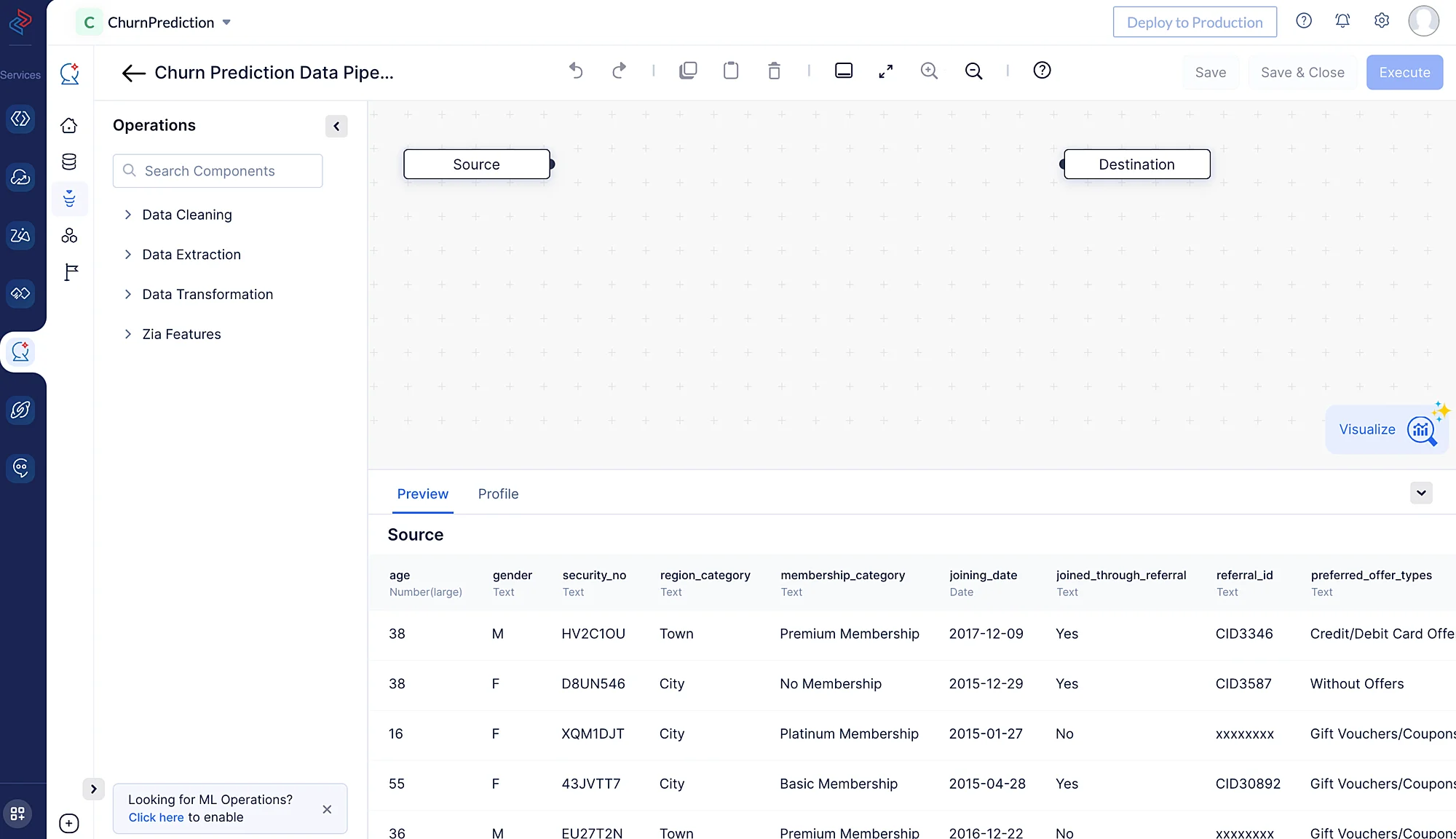Collapse the Operations panel
The width and height of the screenshot is (1456, 839).
click(x=336, y=126)
